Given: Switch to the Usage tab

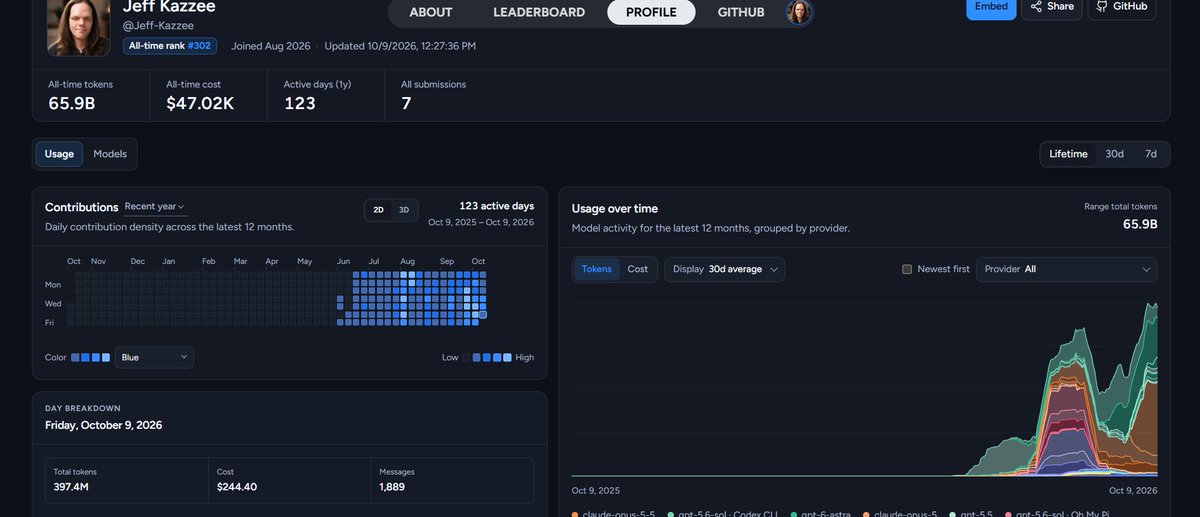Looking at the screenshot, I should point(59,154).
